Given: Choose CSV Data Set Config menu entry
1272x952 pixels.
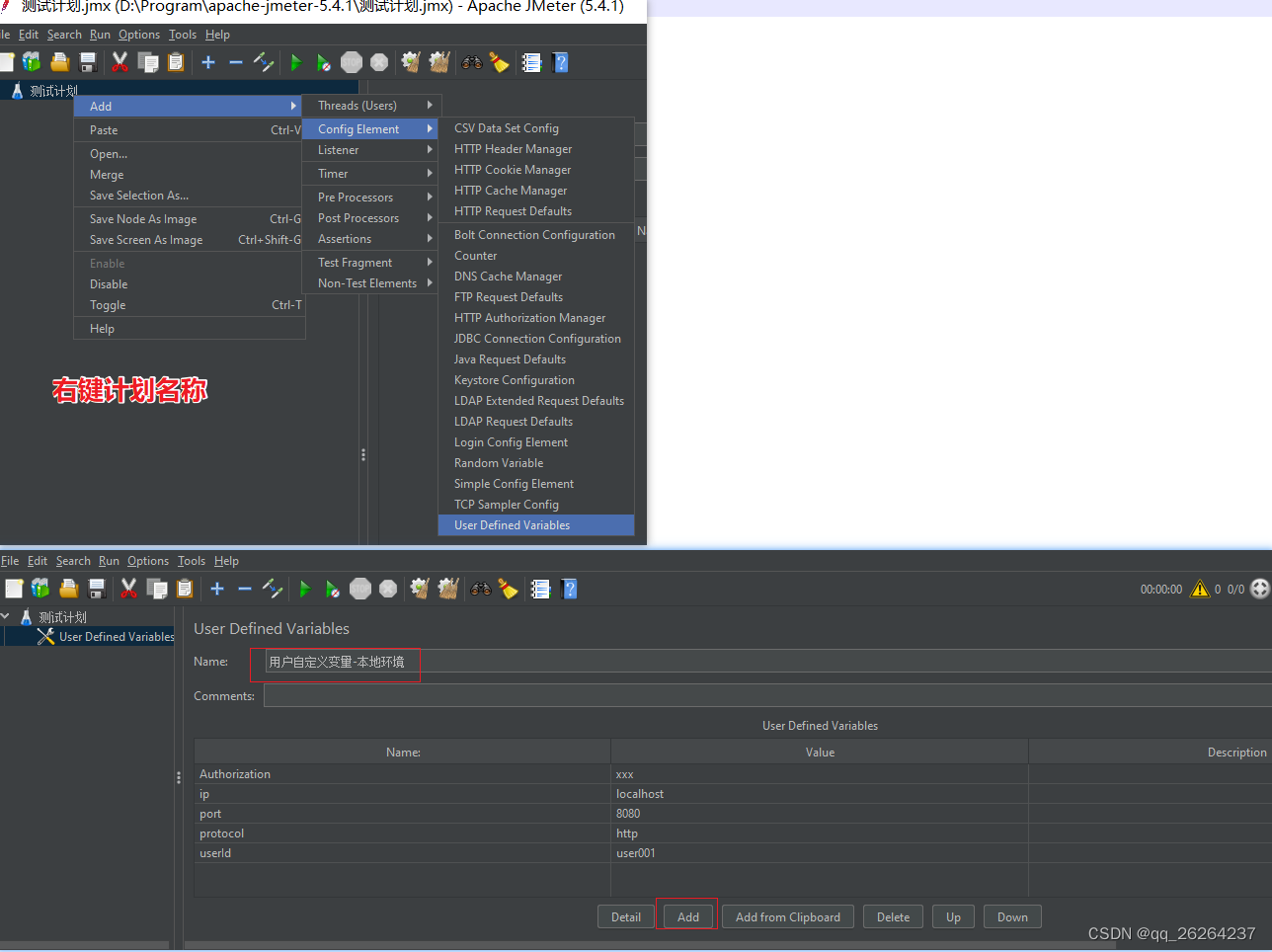Looking at the screenshot, I should 536,128.
